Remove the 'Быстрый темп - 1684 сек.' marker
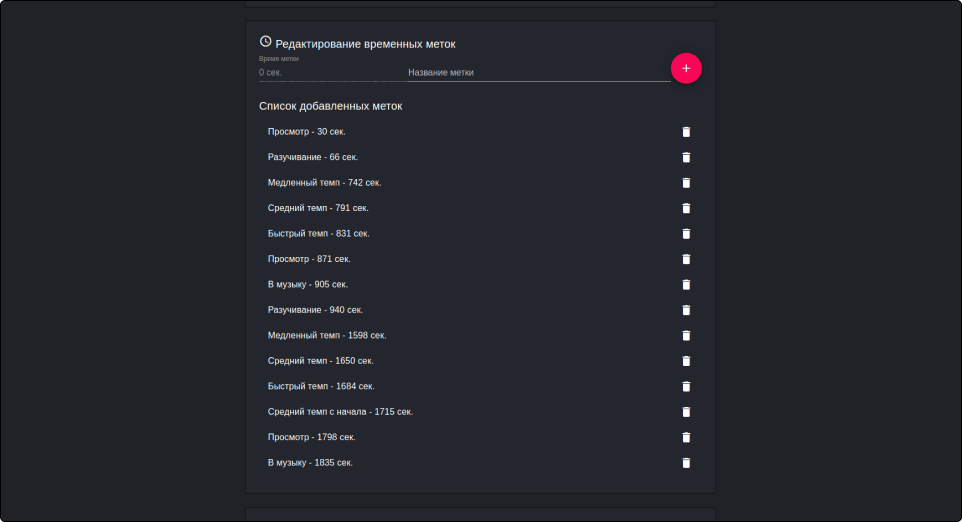Image resolution: width=962 pixels, height=522 pixels. tap(686, 387)
